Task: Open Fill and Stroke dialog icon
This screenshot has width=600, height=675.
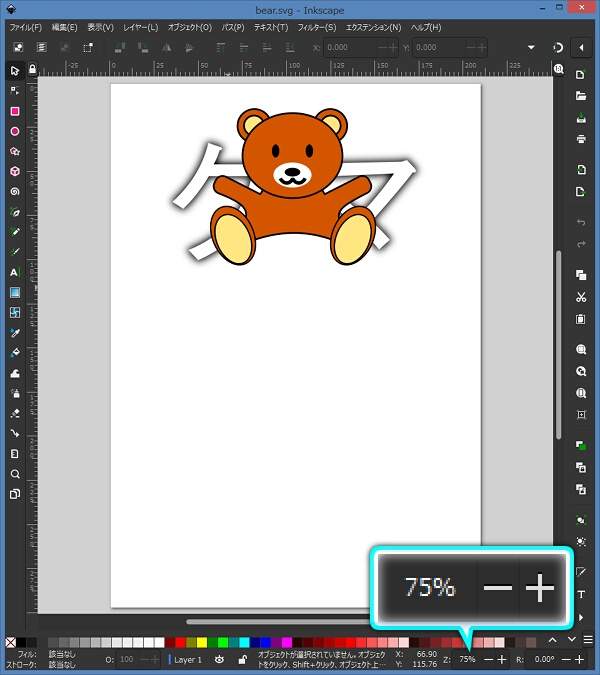Action: pyautogui.click(x=581, y=572)
